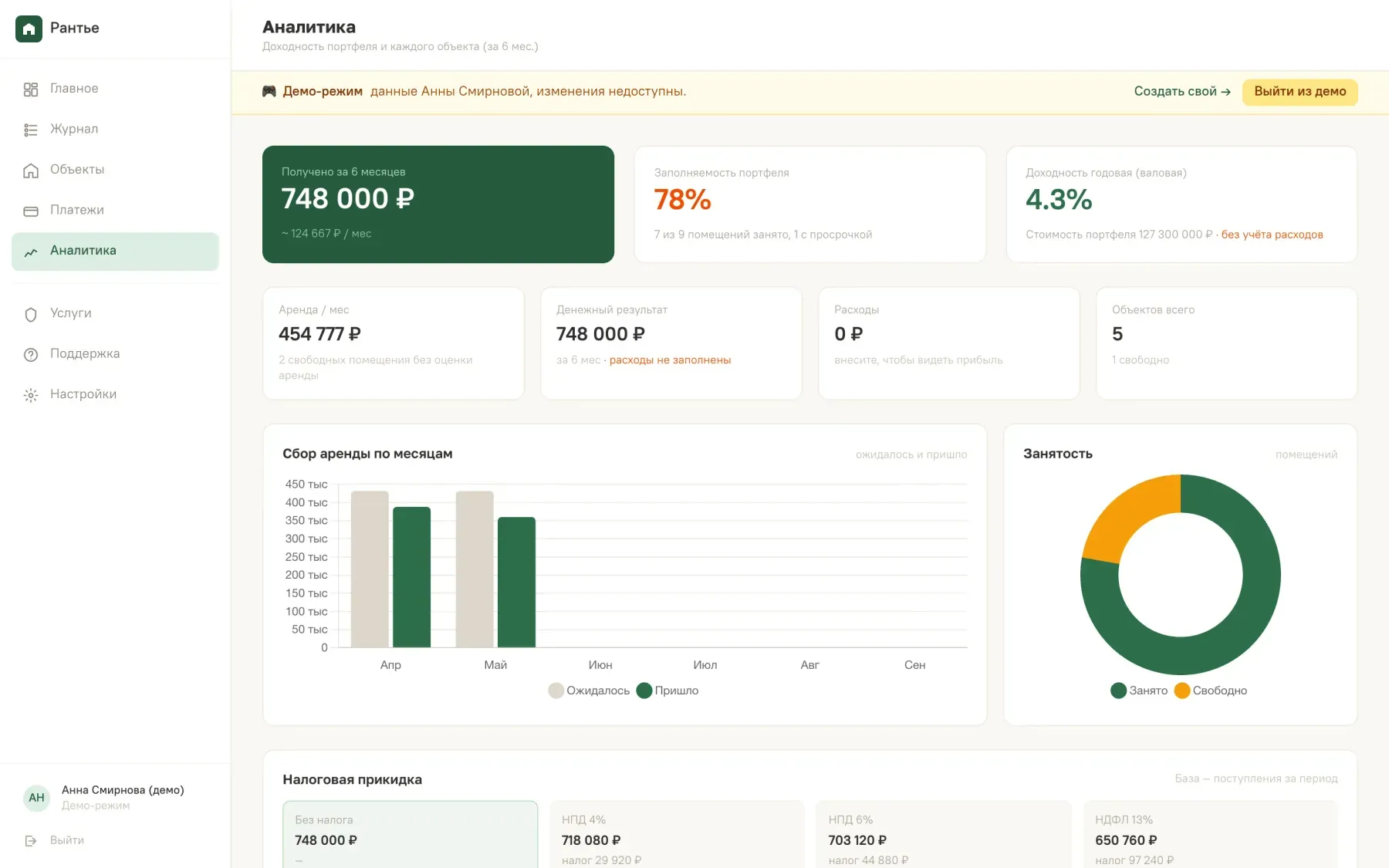Image resolution: width=1389 pixels, height=868 pixels.
Task: Click the Платежи card icon
Action: (31, 211)
